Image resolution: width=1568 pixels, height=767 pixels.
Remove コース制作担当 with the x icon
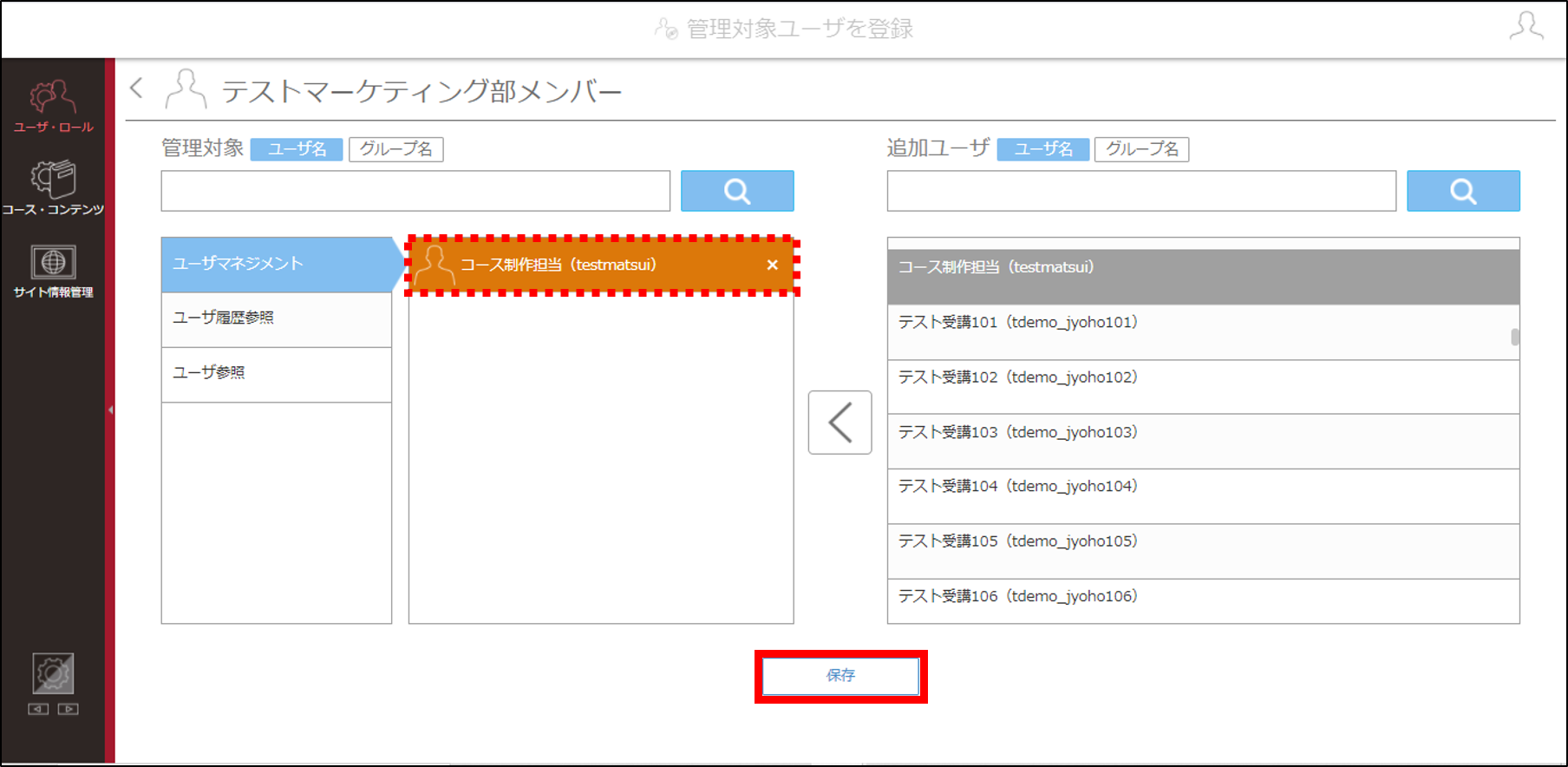[772, 265]
